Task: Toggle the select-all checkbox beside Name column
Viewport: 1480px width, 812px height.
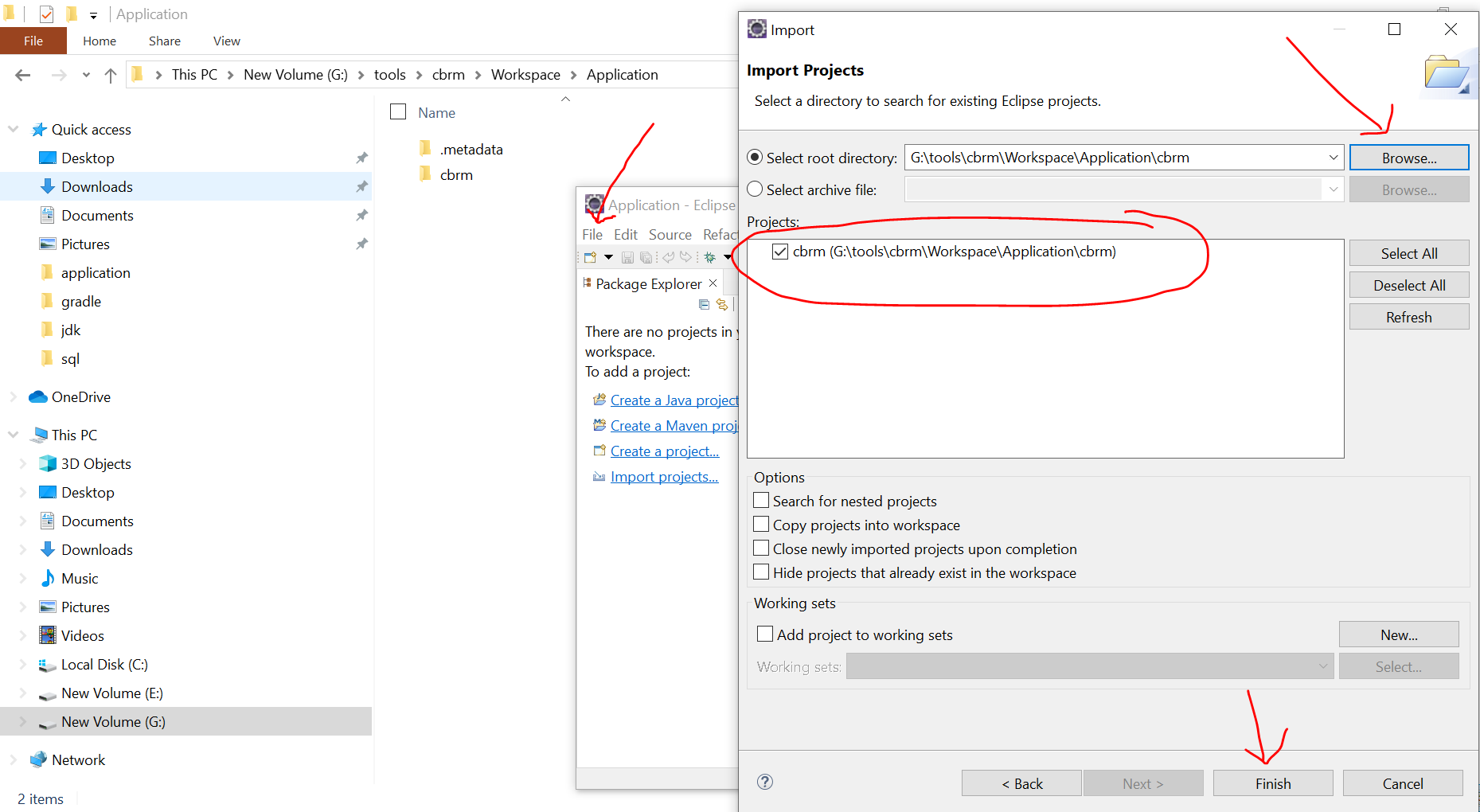Action: click(398, 112)
